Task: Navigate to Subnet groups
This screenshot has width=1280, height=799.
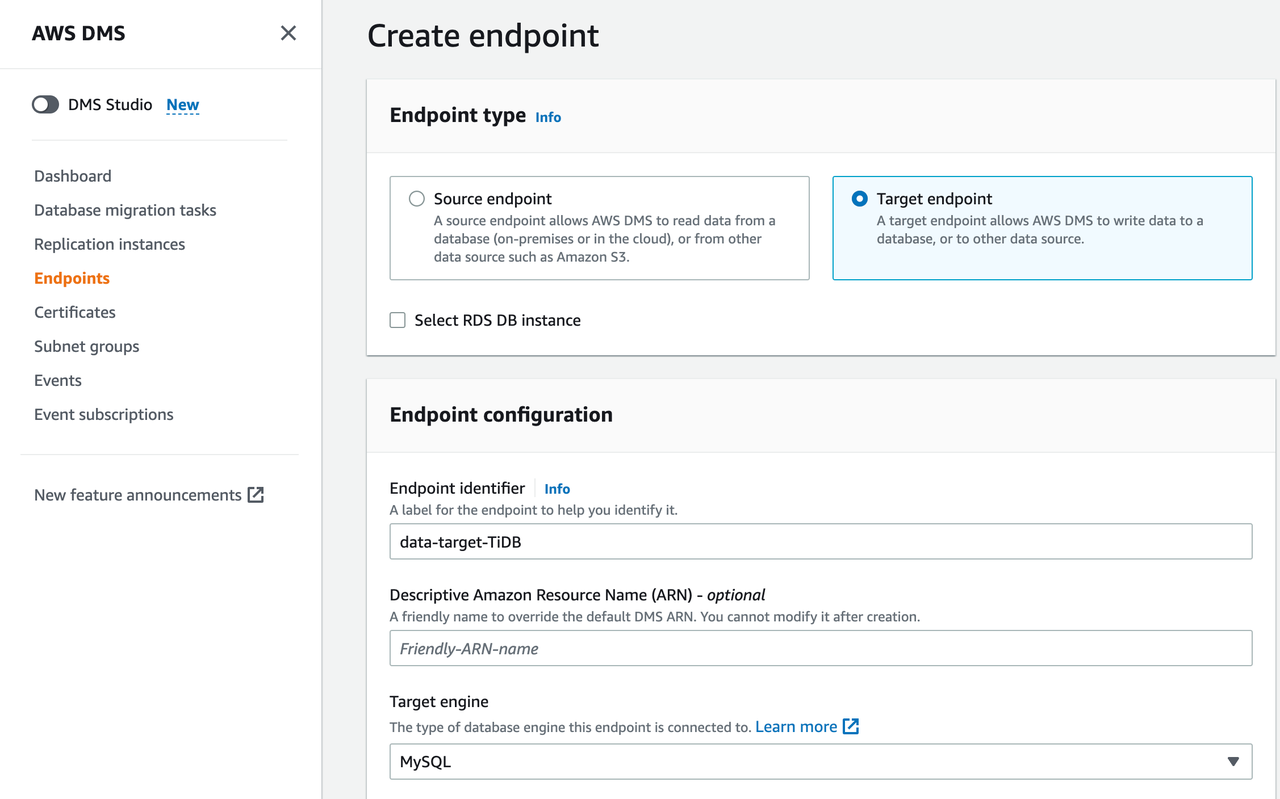Action: coord(87,346)
